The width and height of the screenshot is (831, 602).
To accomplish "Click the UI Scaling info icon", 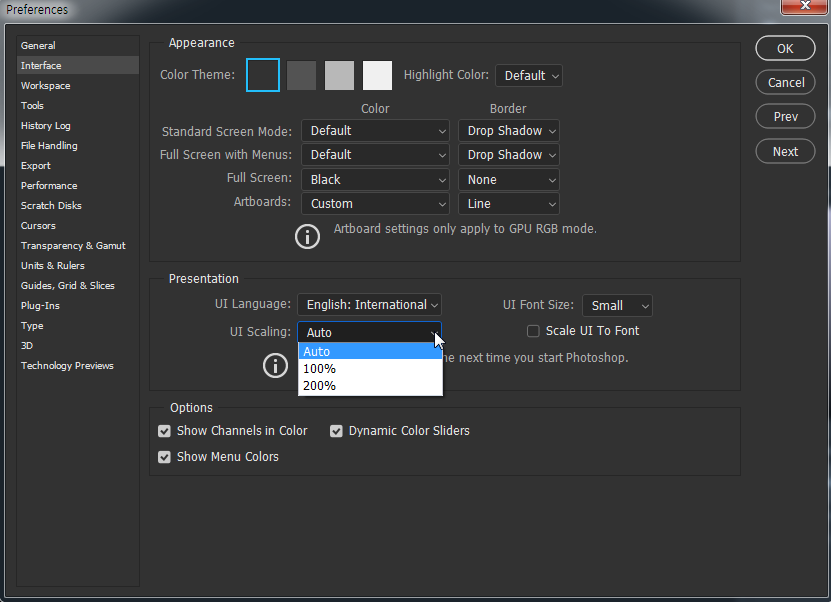I will [276, 366].
